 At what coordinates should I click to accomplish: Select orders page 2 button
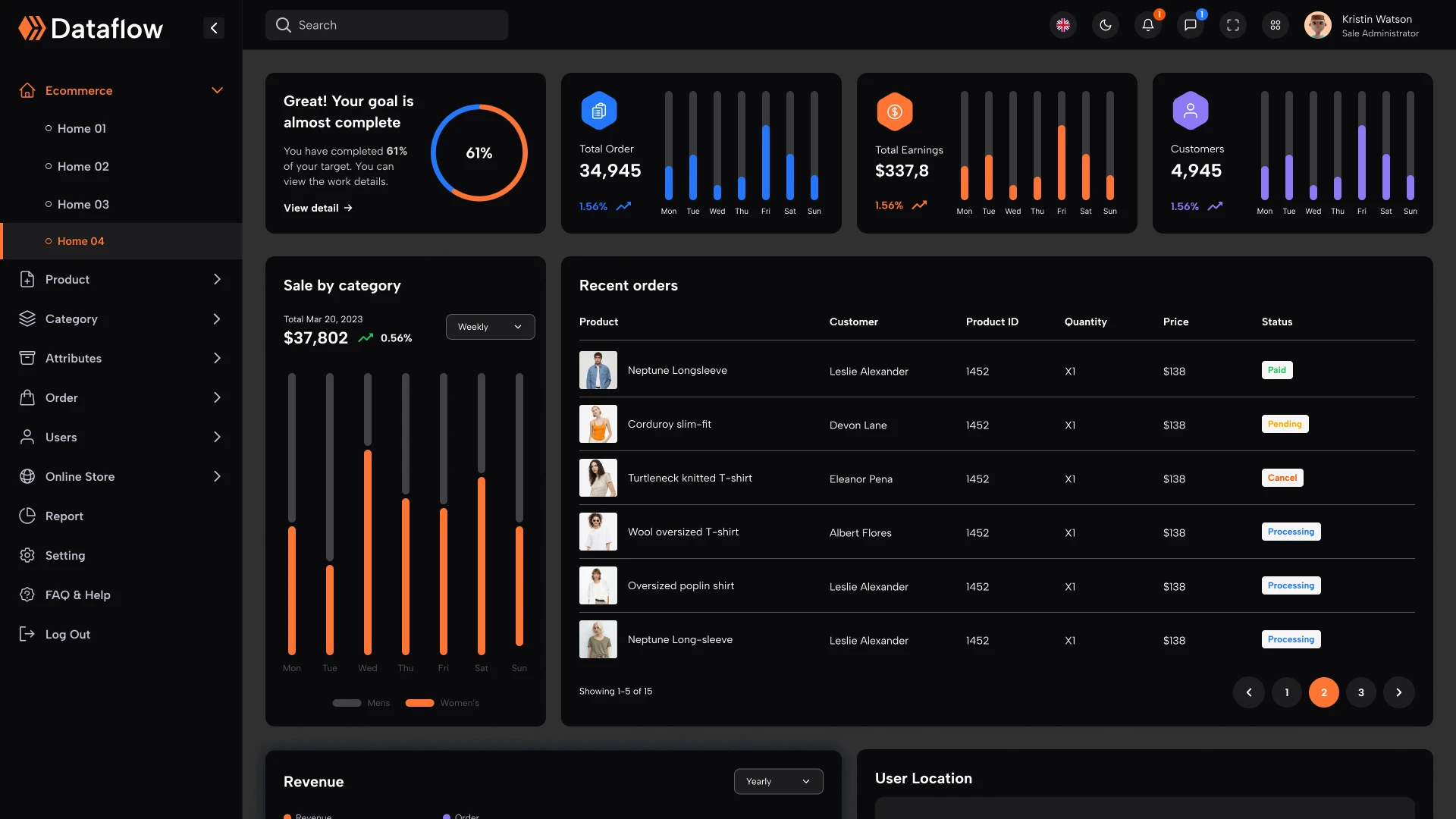tap(1324, 692)
